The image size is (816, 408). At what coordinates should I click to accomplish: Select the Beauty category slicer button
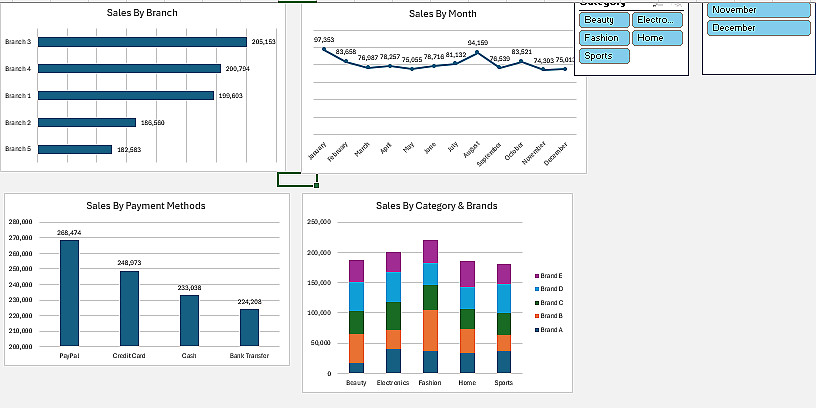(604, 20)
